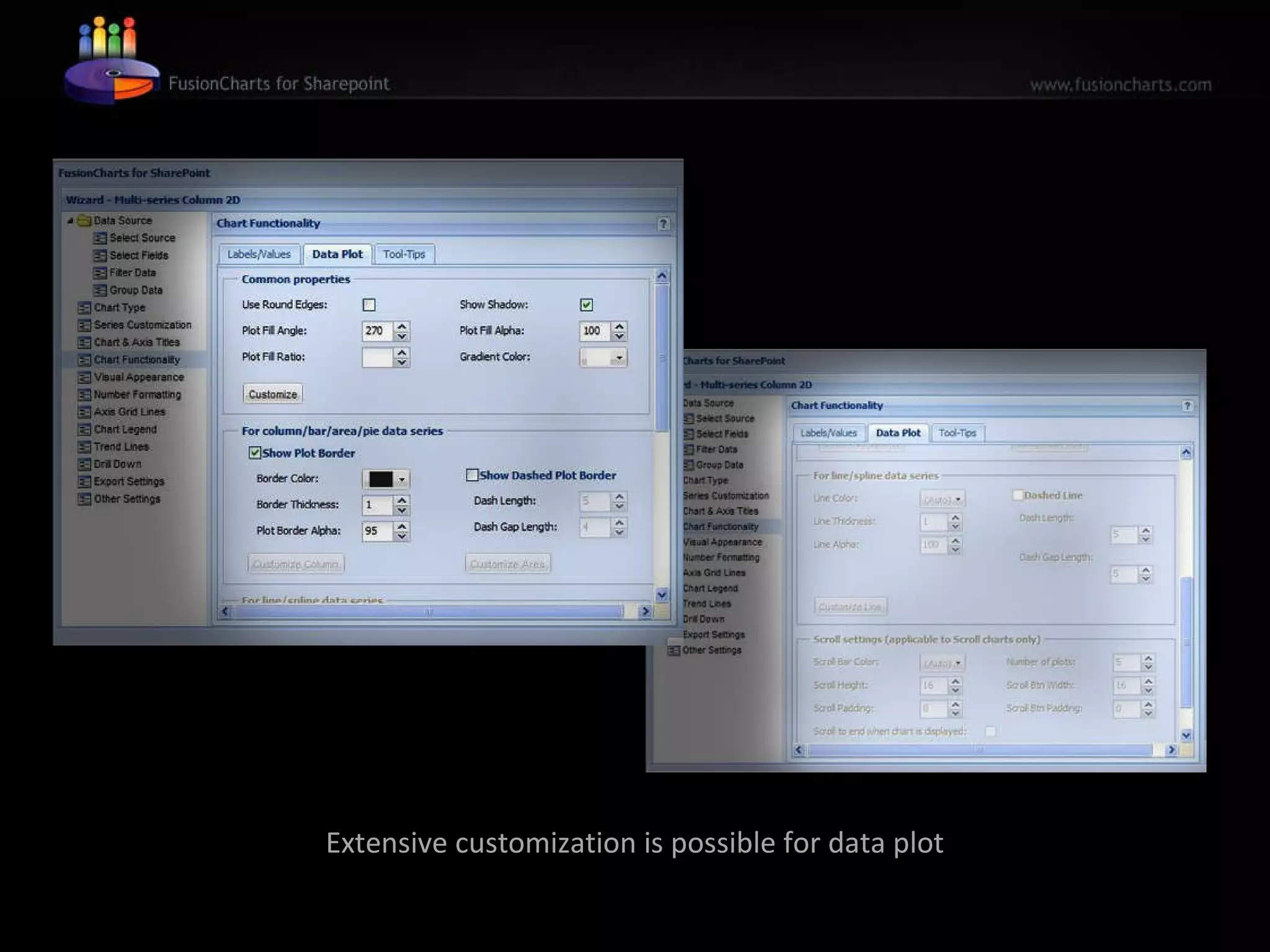Click the Chart Functionality icon in left window
Screen dimensions: 1270x952
[x=84, y=359]
